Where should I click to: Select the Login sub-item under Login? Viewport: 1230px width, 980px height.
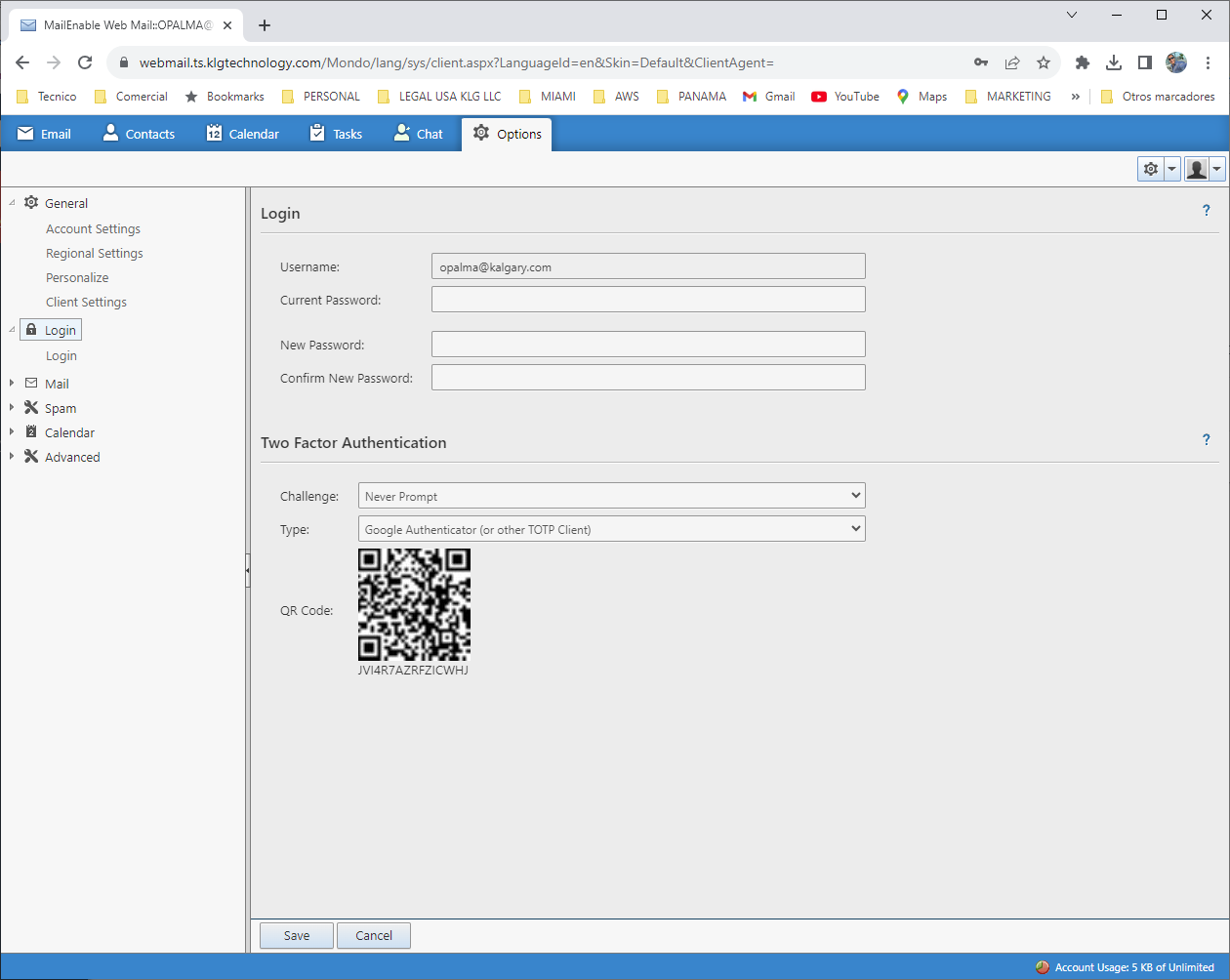(x=61, y=355)
